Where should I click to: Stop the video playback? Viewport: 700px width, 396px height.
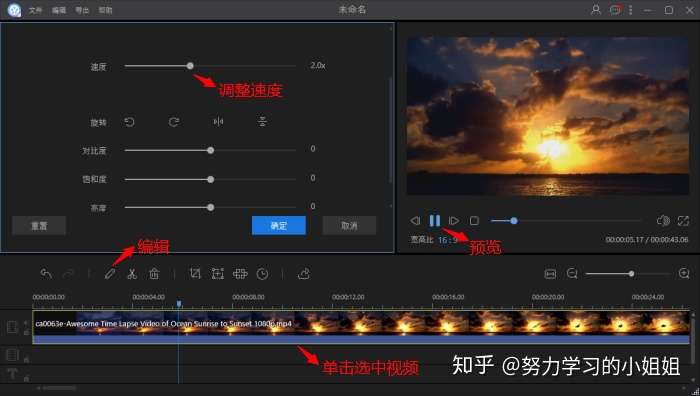474,221
